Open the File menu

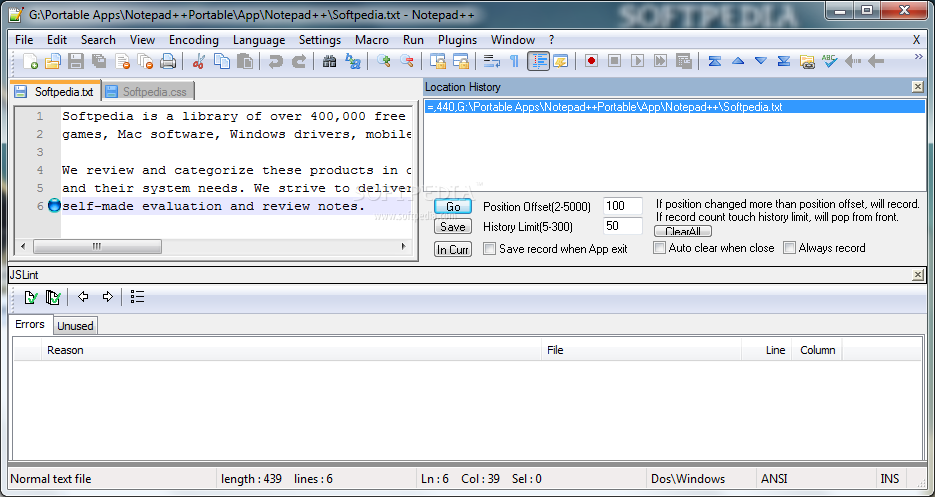click(x=24, y=40)
